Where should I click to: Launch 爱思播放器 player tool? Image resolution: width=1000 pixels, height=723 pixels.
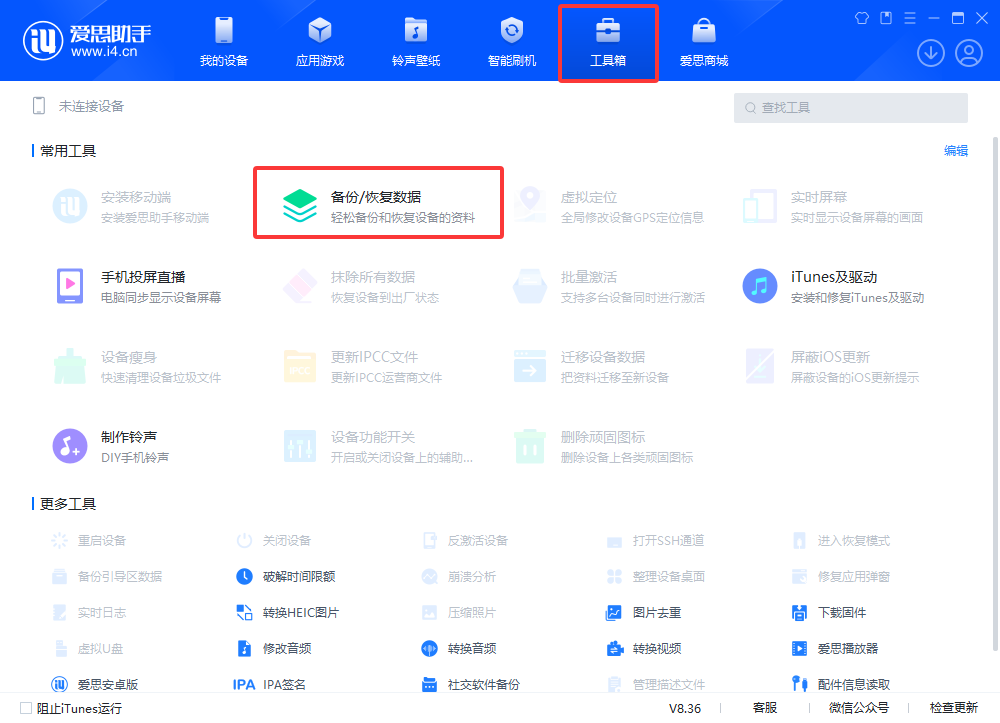coord(799,648)
